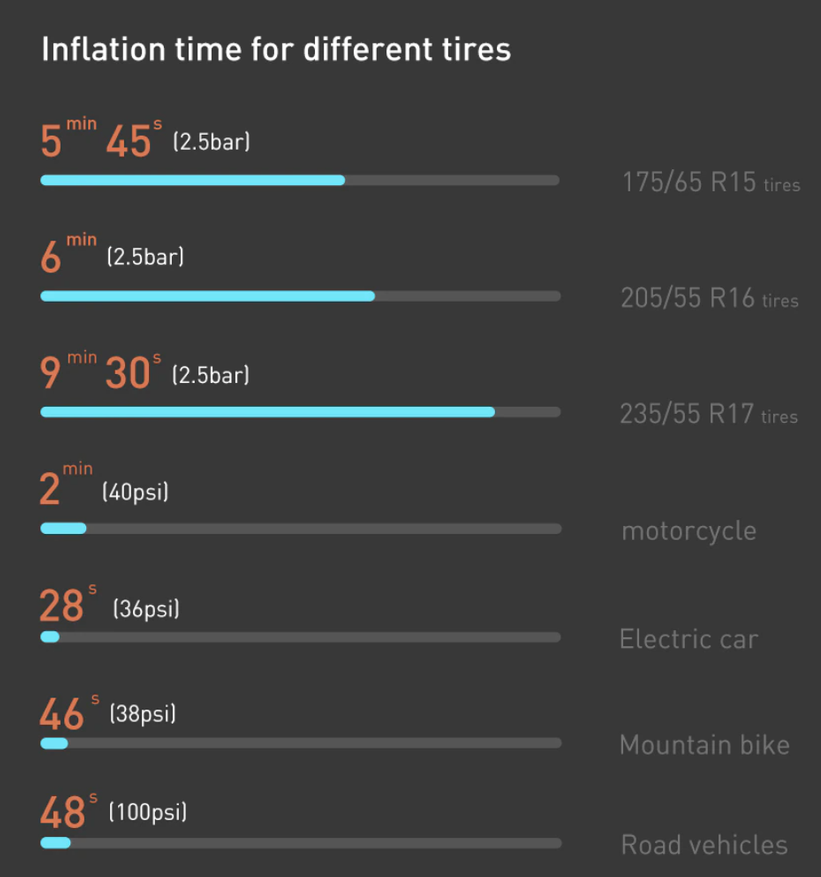The height and width of the screenshot is (877, 821).
Task: Click the Road vehicles inflation progress bar
Action: (x=301, y=843)
